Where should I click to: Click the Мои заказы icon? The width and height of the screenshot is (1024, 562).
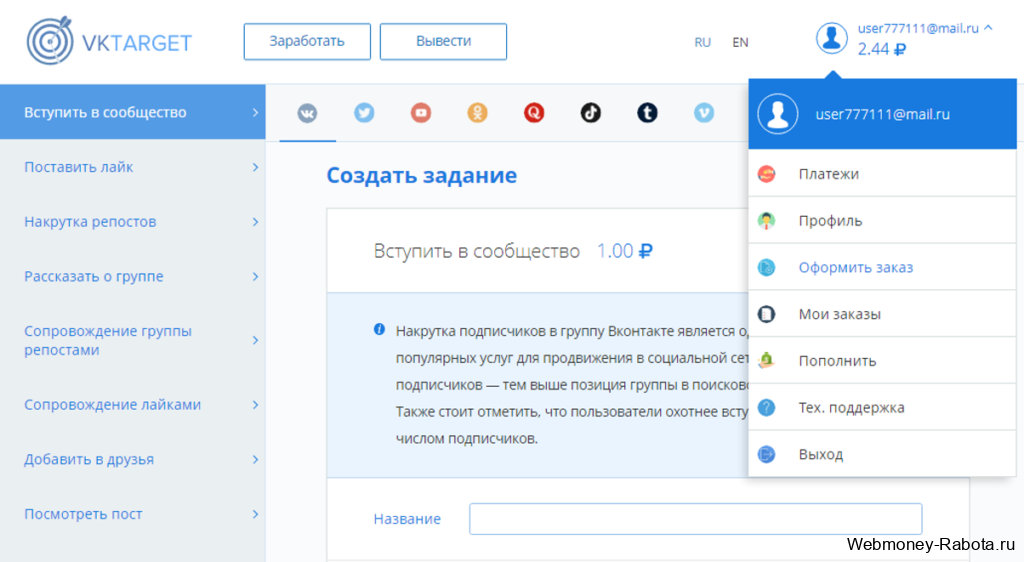tap(767, 314)
